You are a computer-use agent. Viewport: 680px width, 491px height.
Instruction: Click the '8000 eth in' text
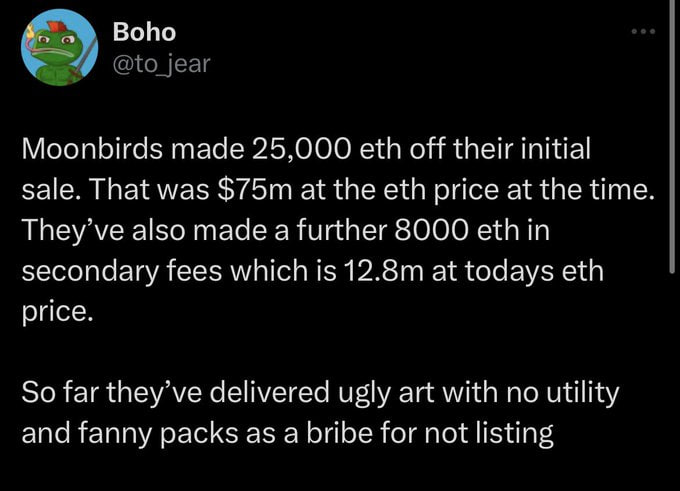point(472,230)
